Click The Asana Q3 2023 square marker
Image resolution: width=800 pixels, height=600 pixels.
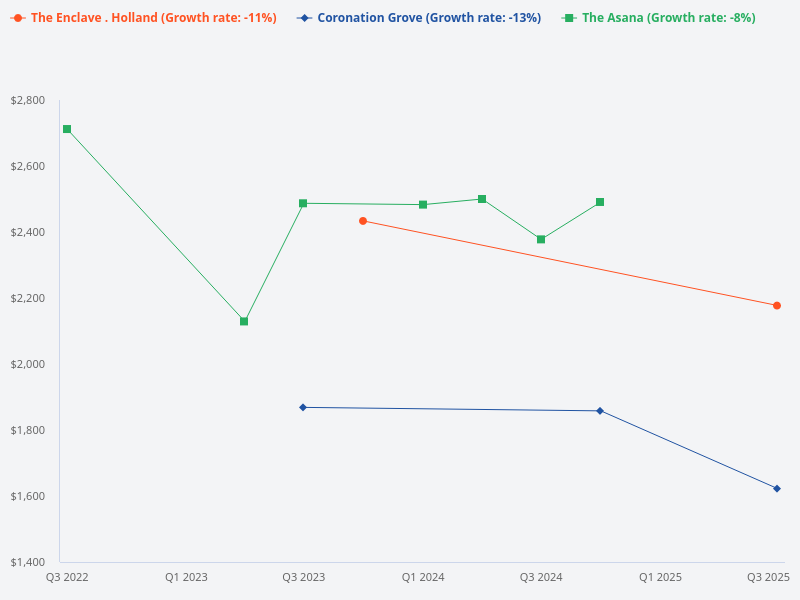[x=303, y=203]
